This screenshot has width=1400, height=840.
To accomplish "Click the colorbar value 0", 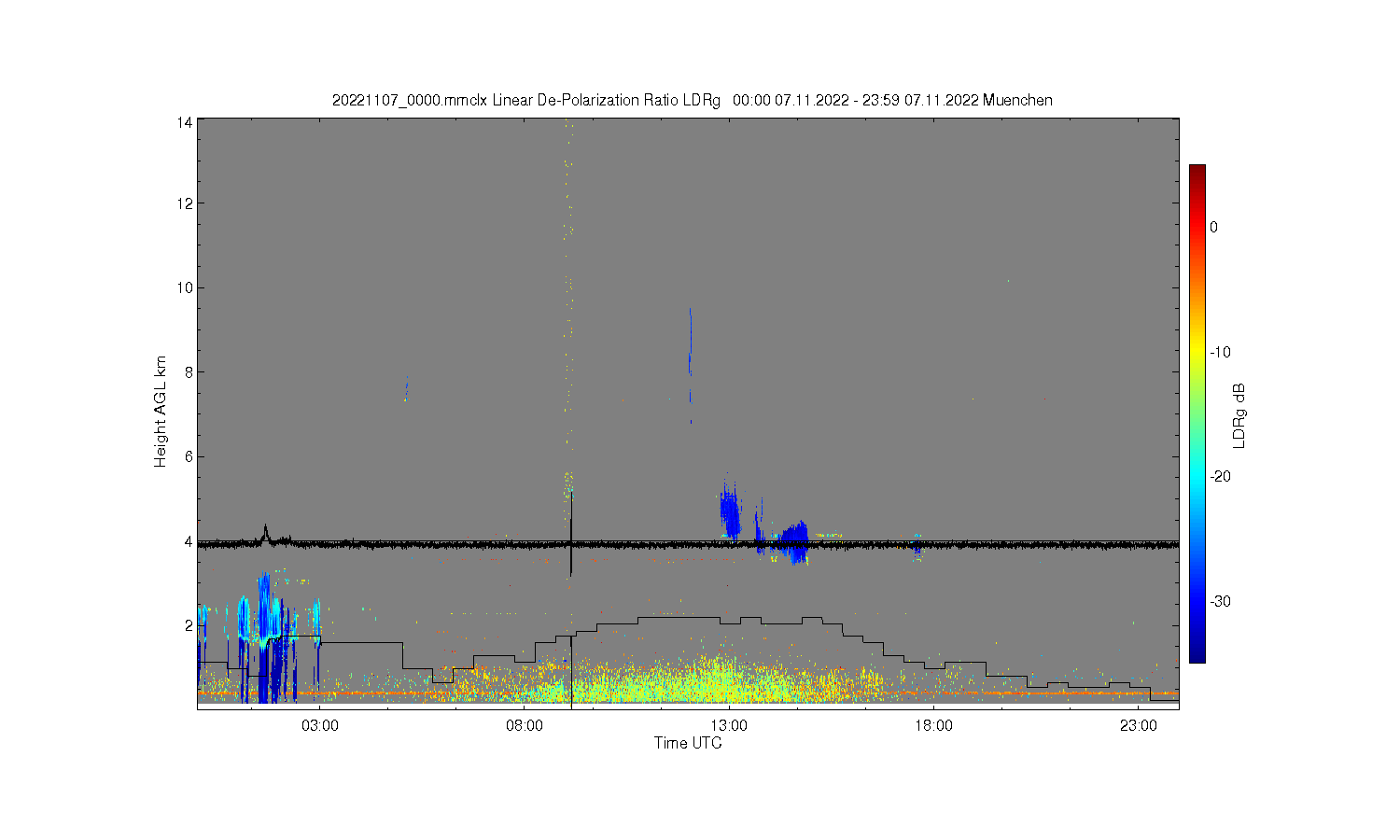I will (1213, 227).
